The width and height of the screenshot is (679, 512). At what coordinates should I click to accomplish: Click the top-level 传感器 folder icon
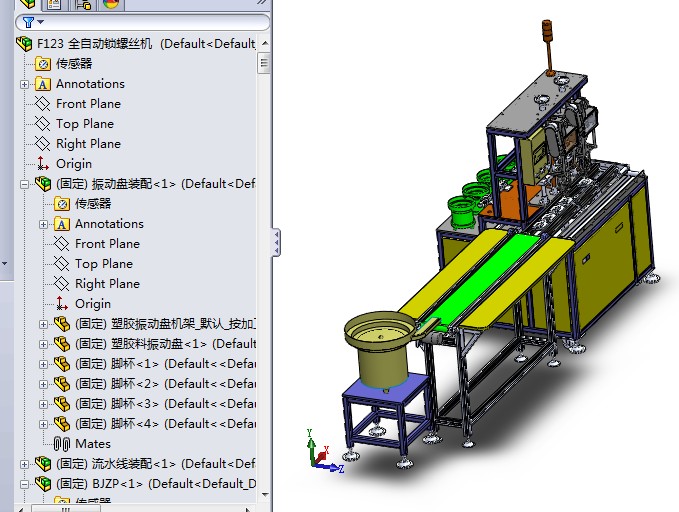point(43,64)
